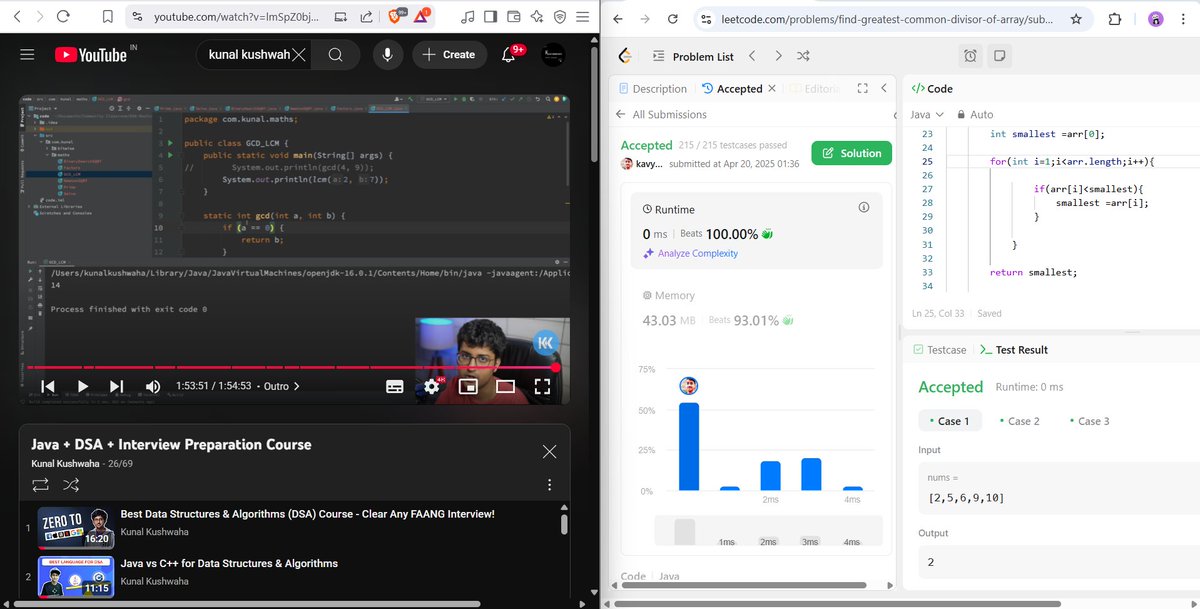1200x609 pixels.
Task: Open the playlist three-dot options menu
Action: pyautogui.click(x=549, y=485)
